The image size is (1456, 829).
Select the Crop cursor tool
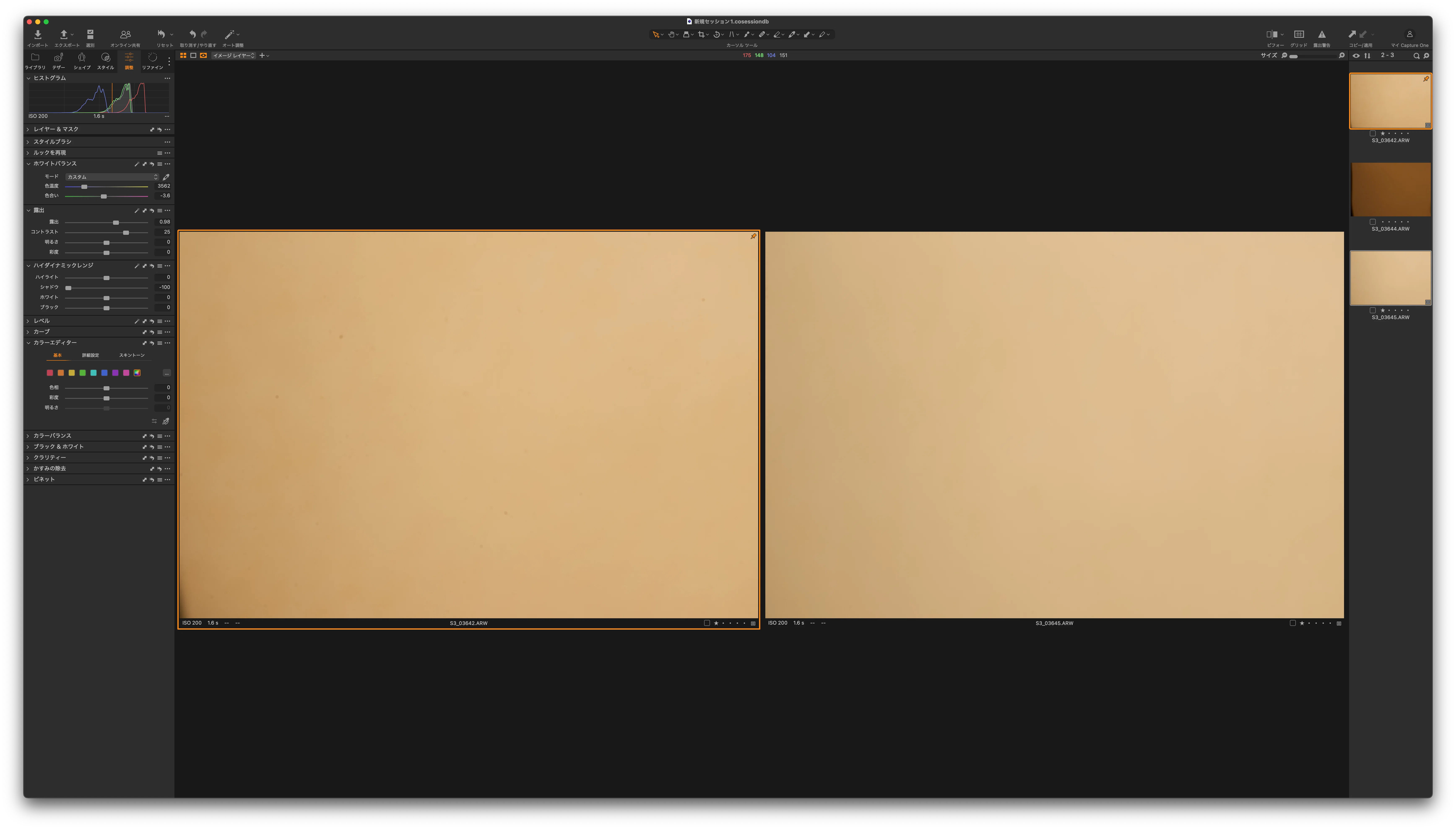tap(702, 35)
